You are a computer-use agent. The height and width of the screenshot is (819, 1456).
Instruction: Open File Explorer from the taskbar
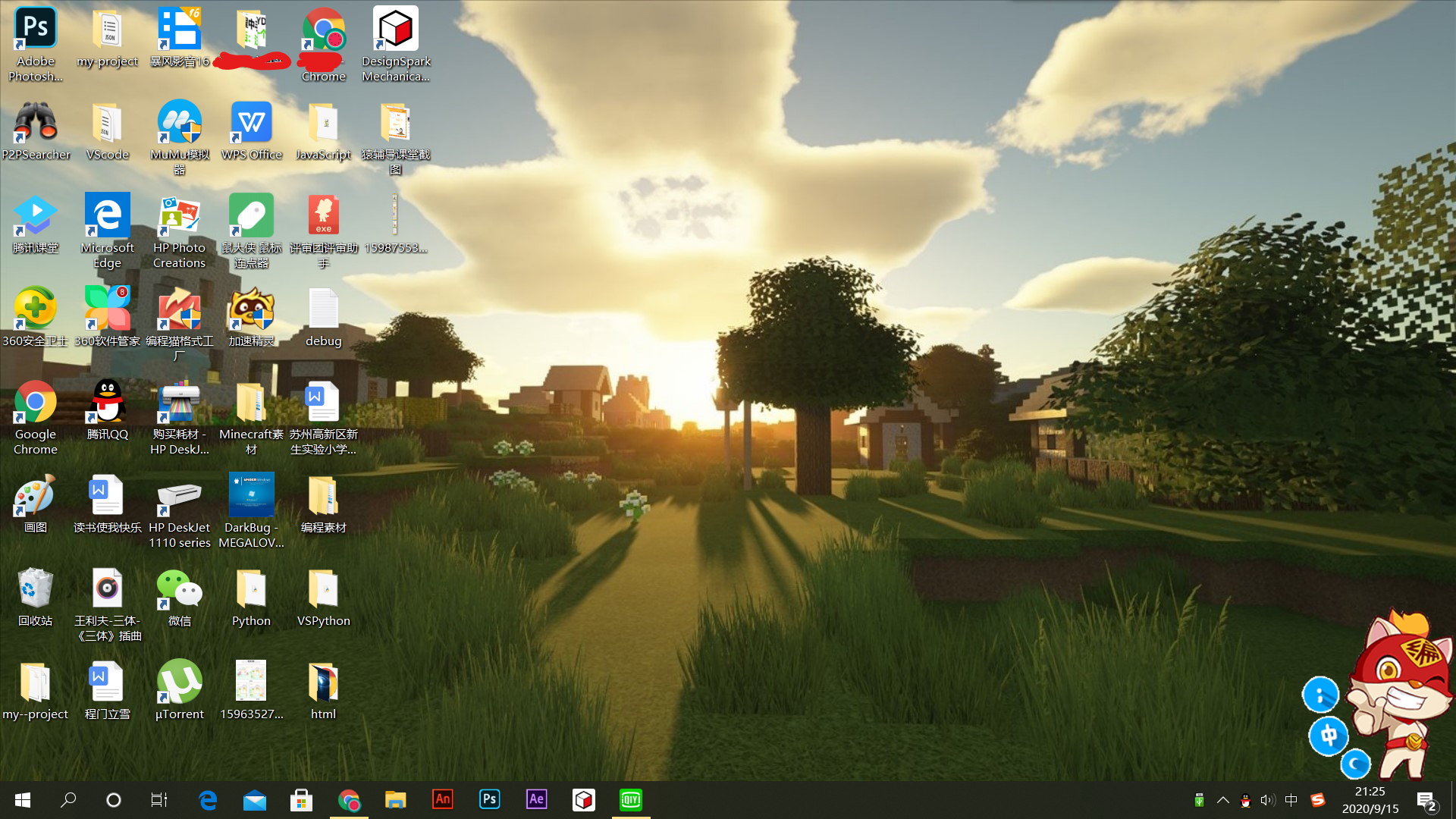coord(396,800)
